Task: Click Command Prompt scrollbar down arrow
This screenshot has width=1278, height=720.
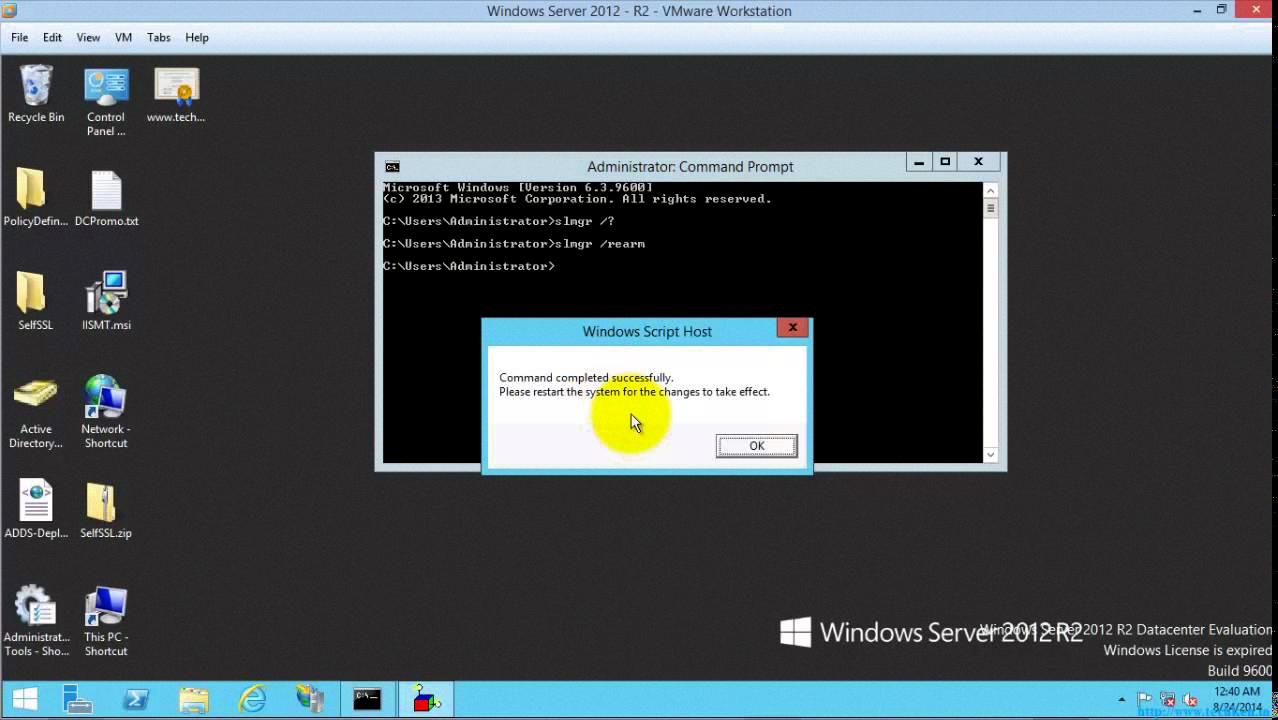Action: pos(990,454)
